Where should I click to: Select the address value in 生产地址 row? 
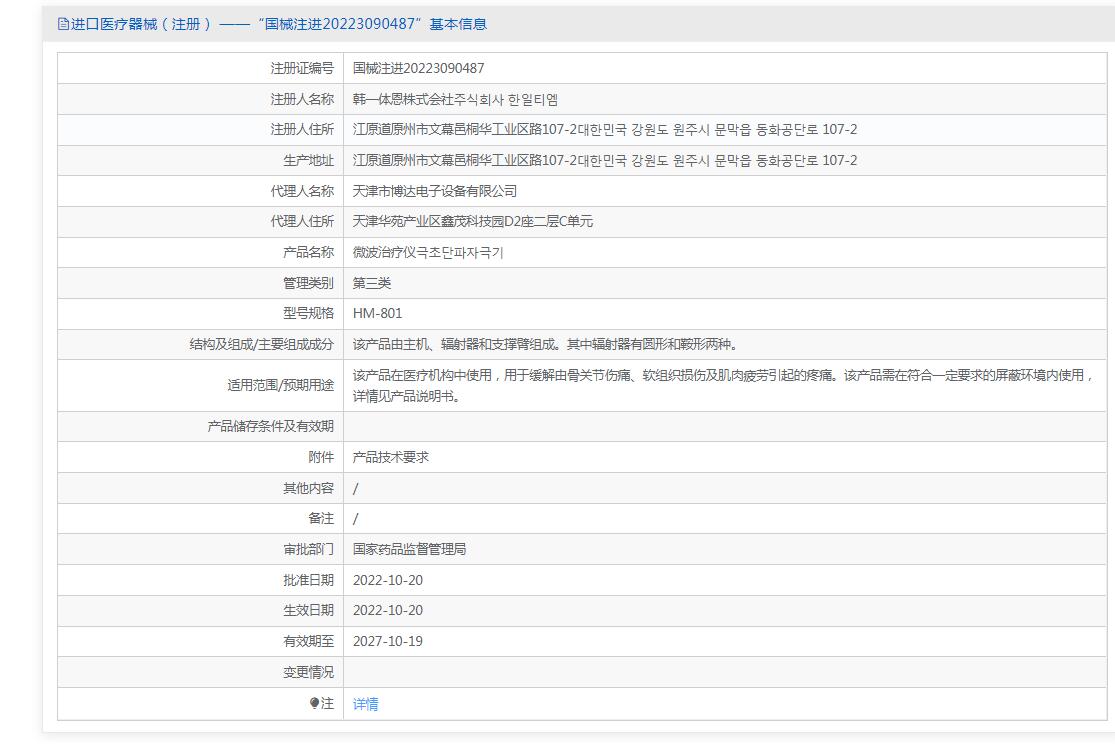pyautogui.click(x=604, y=160)
